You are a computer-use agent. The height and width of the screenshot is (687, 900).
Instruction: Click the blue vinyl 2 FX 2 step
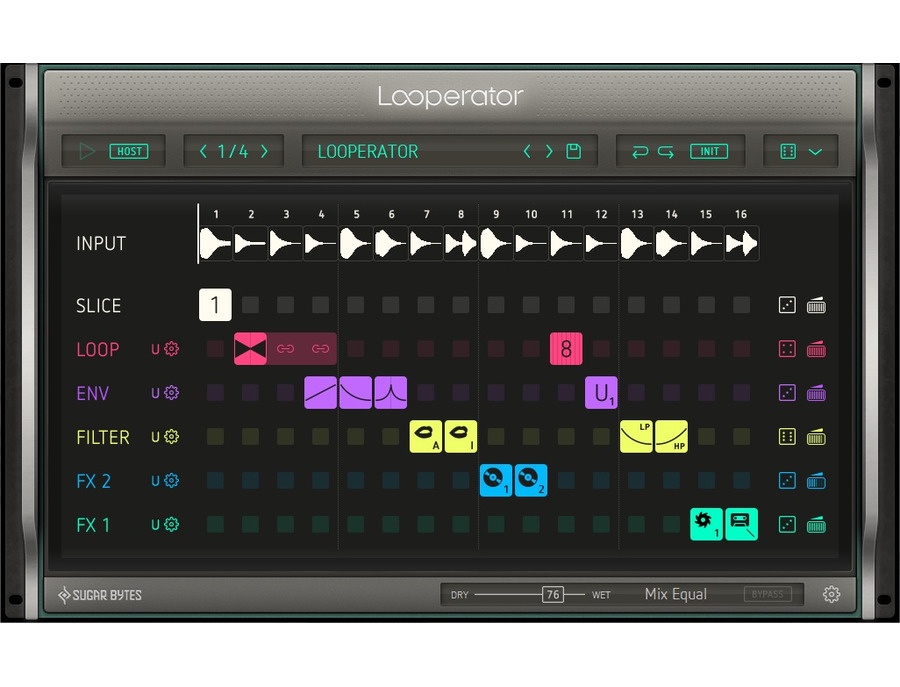(x=531, y=480)
